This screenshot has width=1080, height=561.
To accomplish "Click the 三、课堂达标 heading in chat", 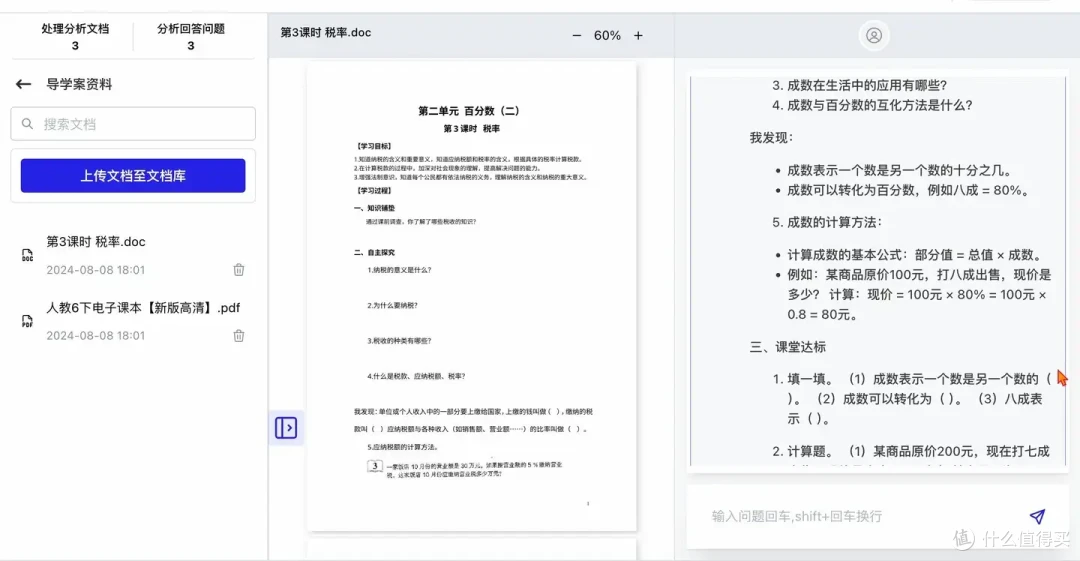I will click(x=788, y=347).
